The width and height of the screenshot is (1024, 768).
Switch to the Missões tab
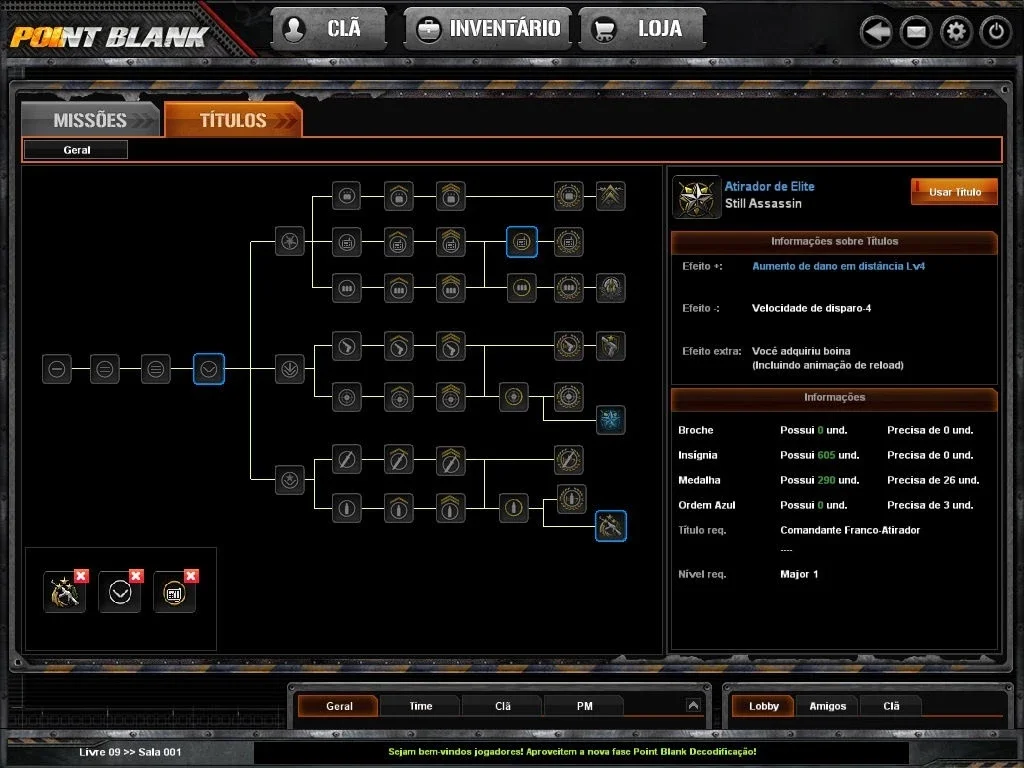90,120
